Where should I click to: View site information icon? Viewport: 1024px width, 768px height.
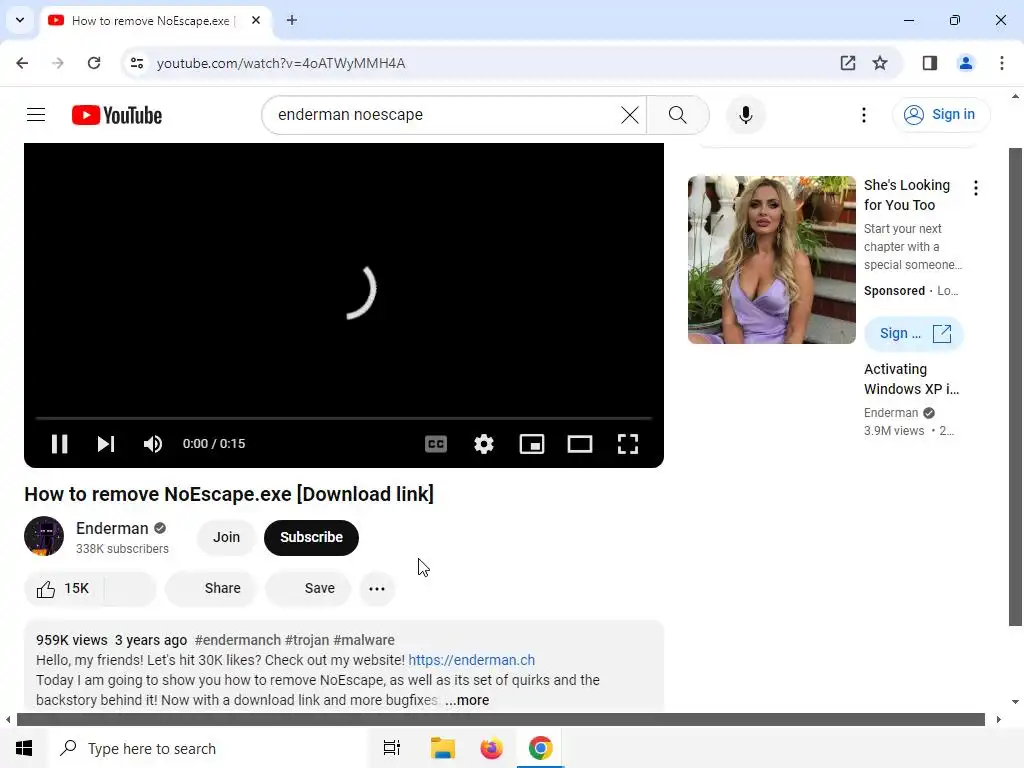[x=136, y=63]
